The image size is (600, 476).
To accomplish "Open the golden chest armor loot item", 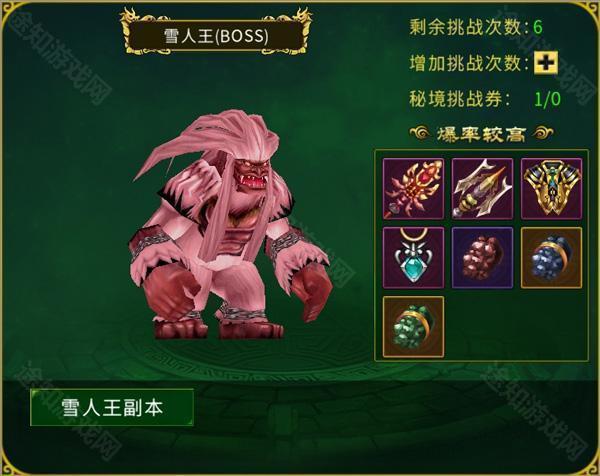I will coord(551,189).
